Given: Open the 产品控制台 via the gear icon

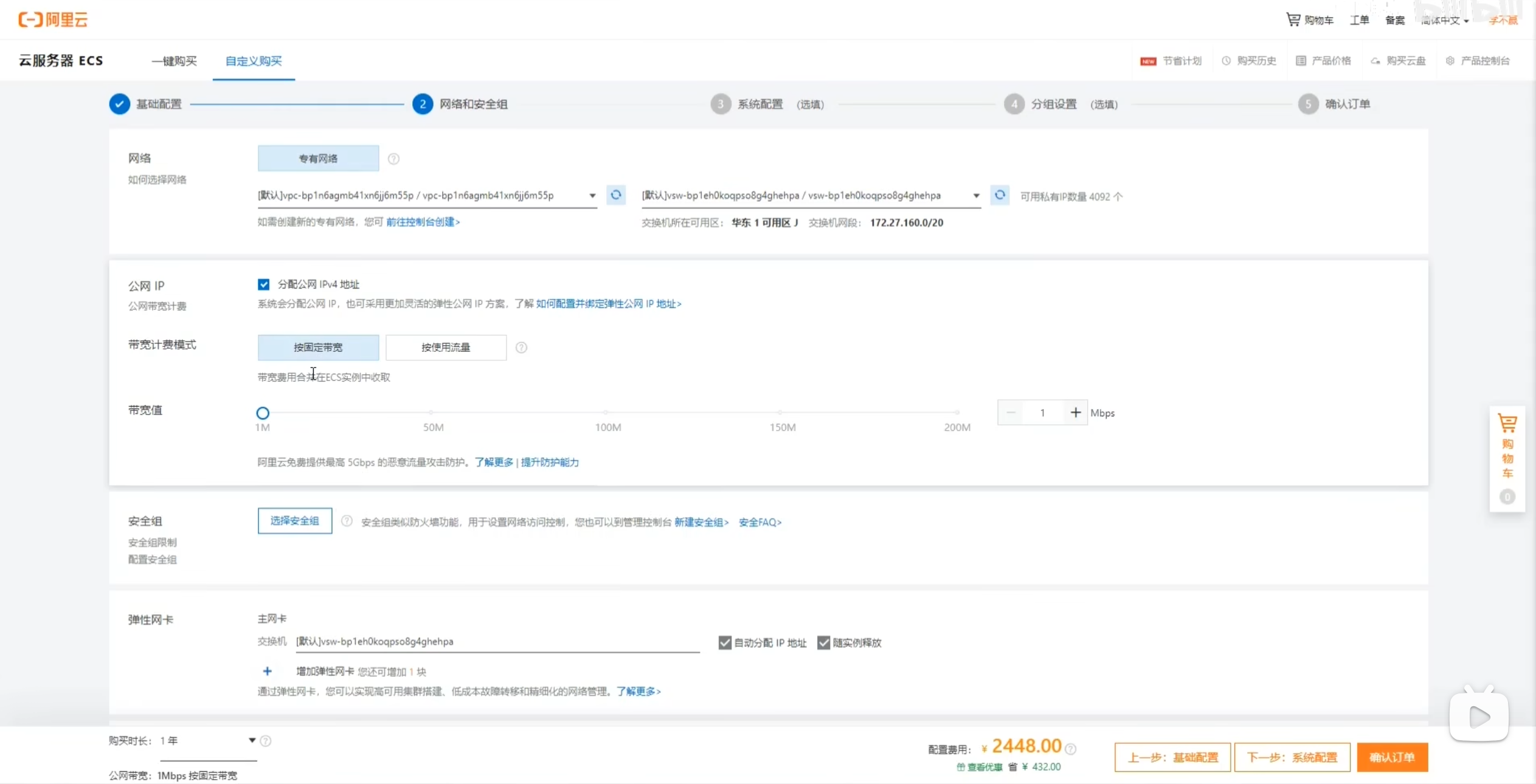Looking at the screenshot, I should 1478,60.
